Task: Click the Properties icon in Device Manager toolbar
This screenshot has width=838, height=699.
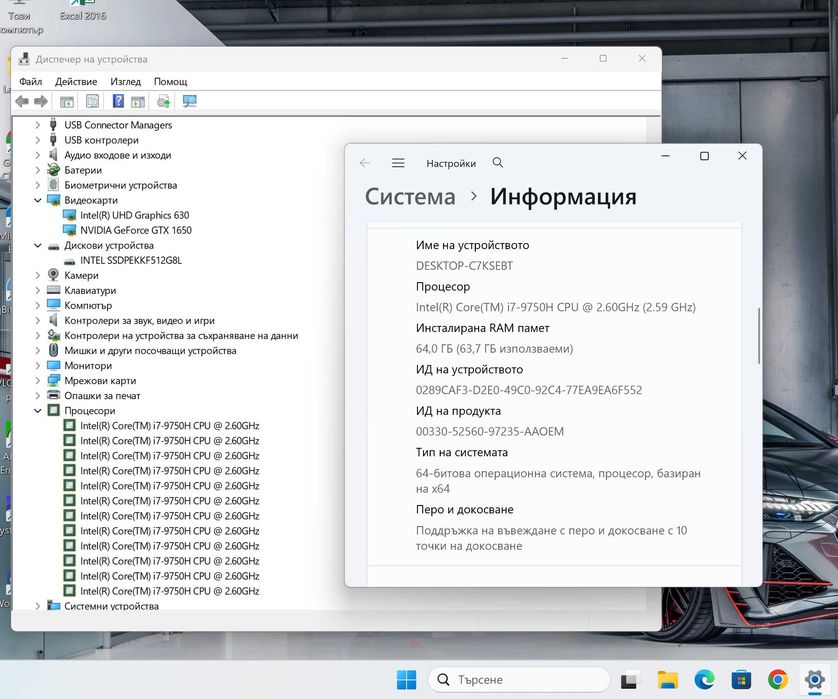Action: pos(92,101)
